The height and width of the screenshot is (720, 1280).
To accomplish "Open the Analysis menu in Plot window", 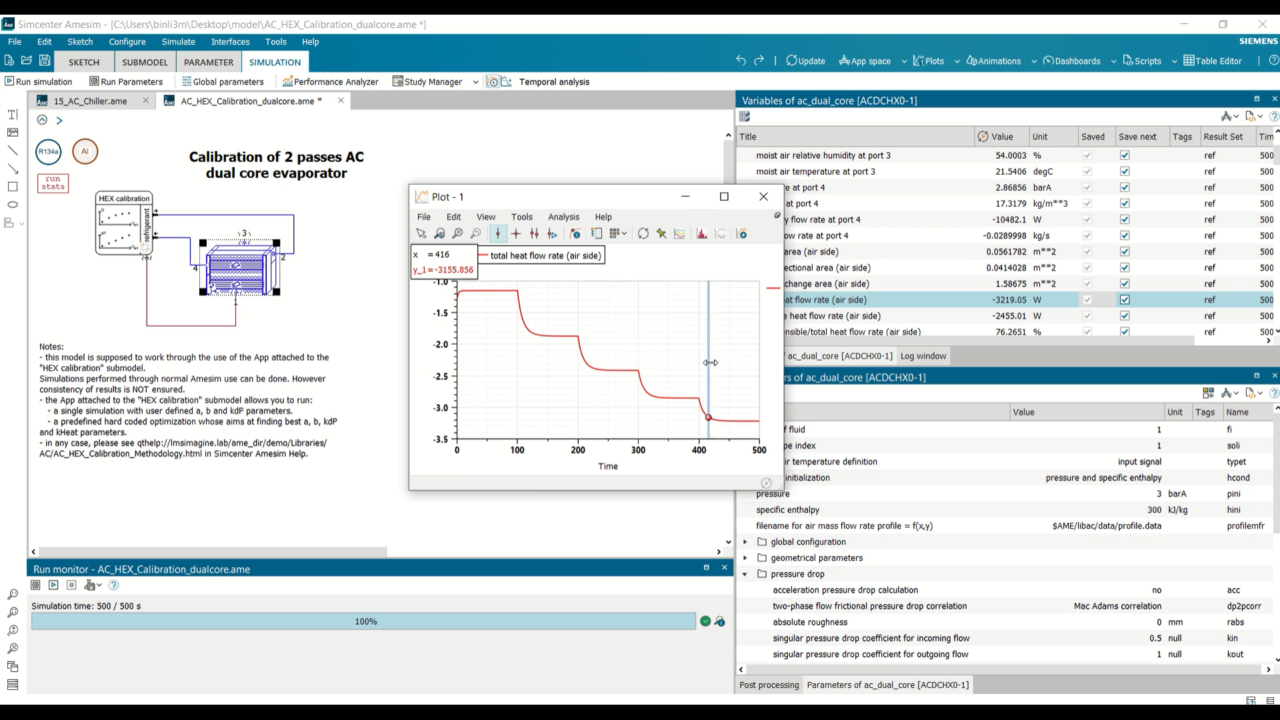I will tap(563, 217).
